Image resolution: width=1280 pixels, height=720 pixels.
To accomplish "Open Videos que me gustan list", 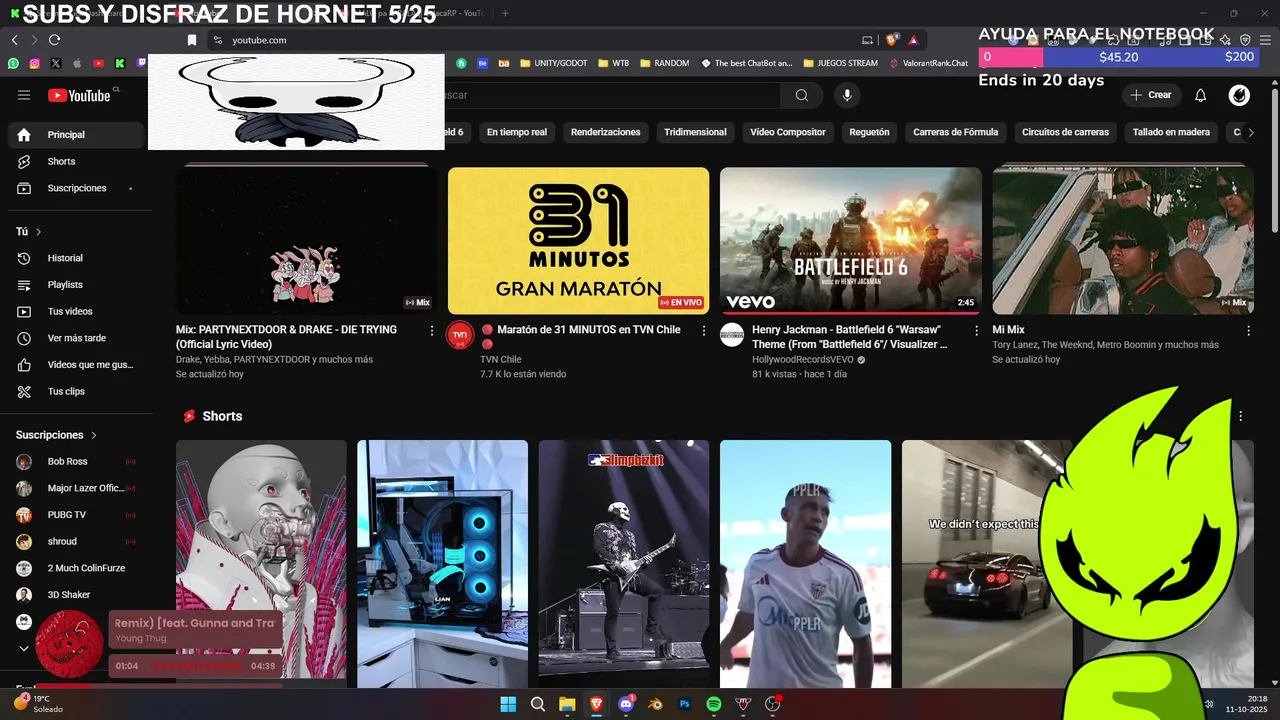I will (x=77, y=365).
